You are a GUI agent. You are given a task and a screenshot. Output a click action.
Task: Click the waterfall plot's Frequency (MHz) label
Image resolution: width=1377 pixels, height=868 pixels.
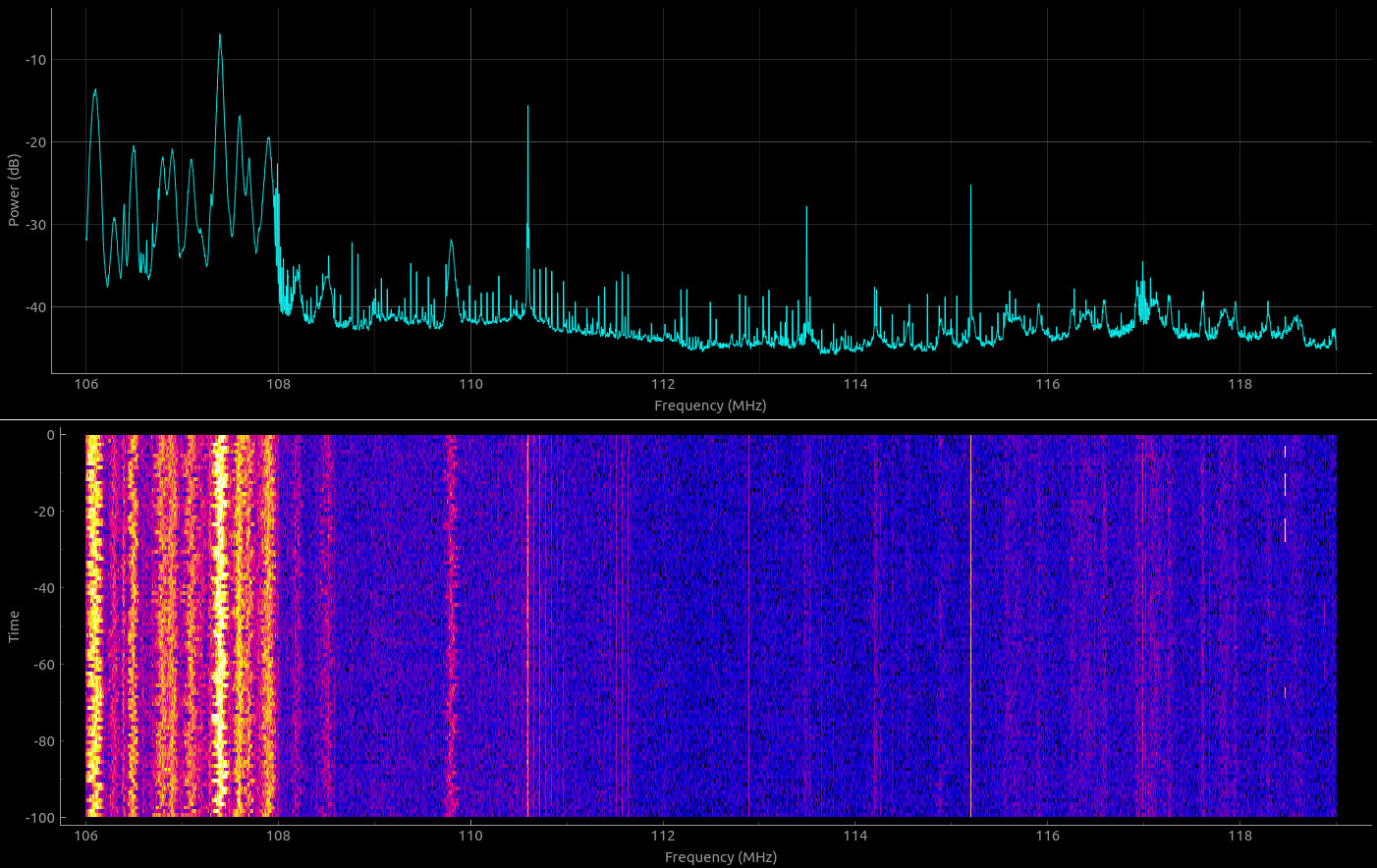pyautogui.click(x=720, y=857)
